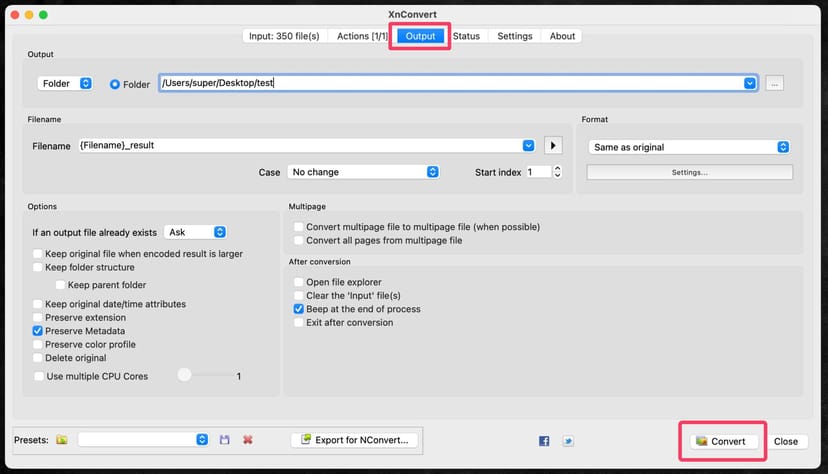This screenshot has height=474, width=828.
Task: Switch to the Status tab
Action: 466,36
